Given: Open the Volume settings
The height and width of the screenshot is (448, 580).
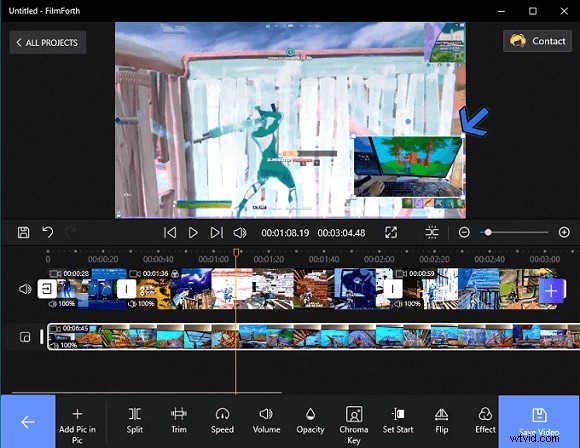Looking at the screenshot, I should click(x=266, y=421).
